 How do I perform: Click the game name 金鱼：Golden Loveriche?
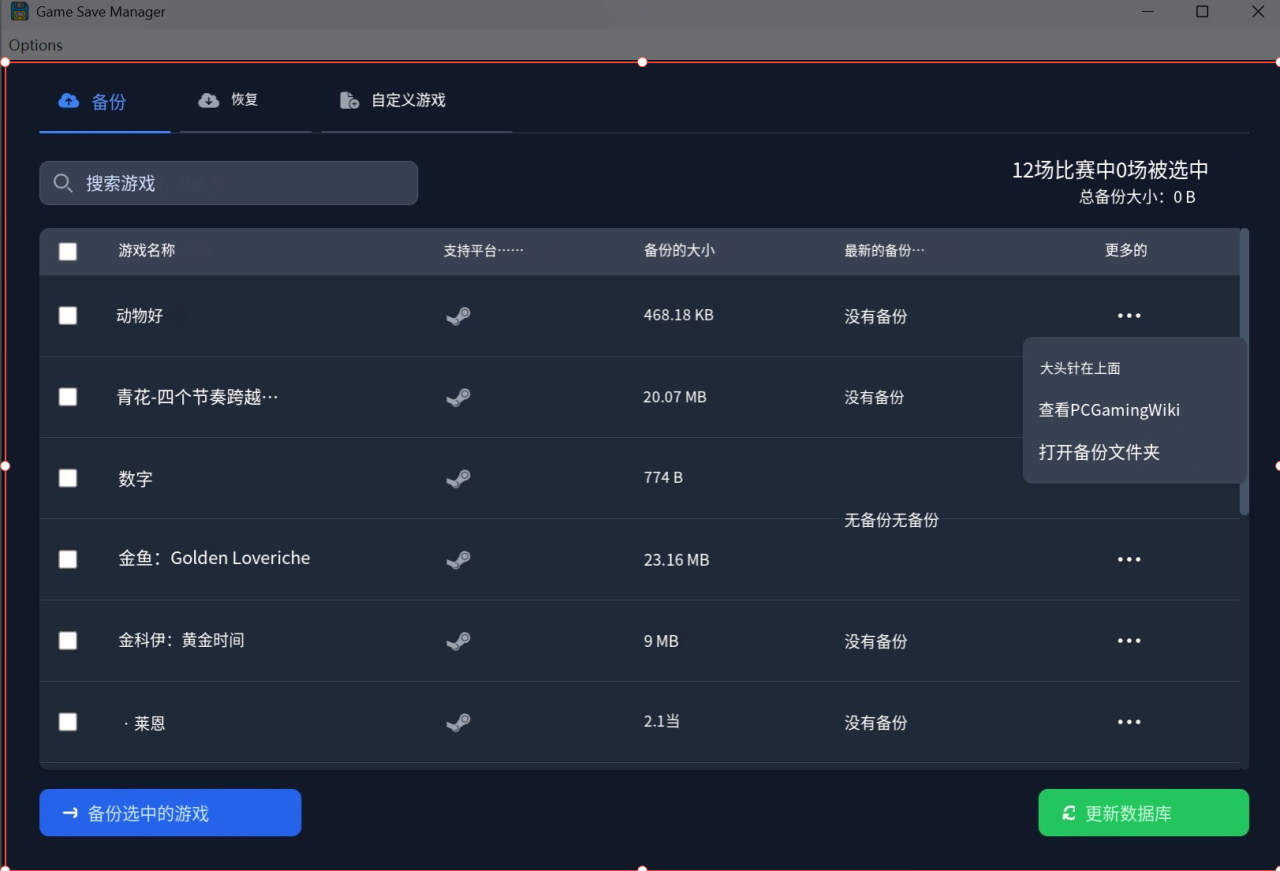pyautogui.click(x=214, y=558)
